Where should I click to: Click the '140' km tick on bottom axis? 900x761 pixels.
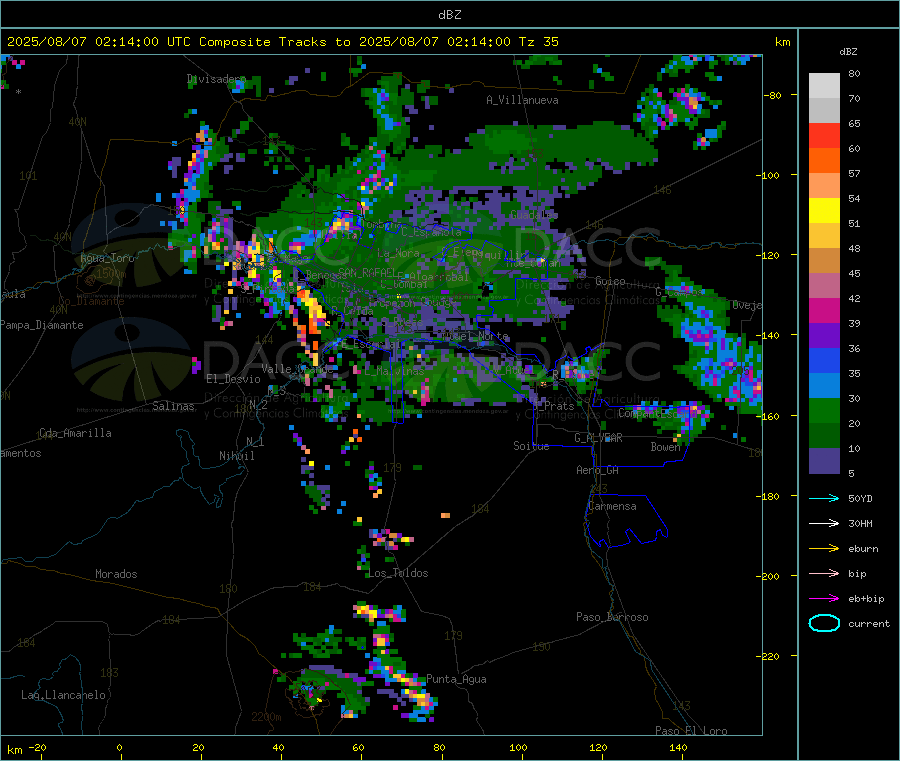678,747
